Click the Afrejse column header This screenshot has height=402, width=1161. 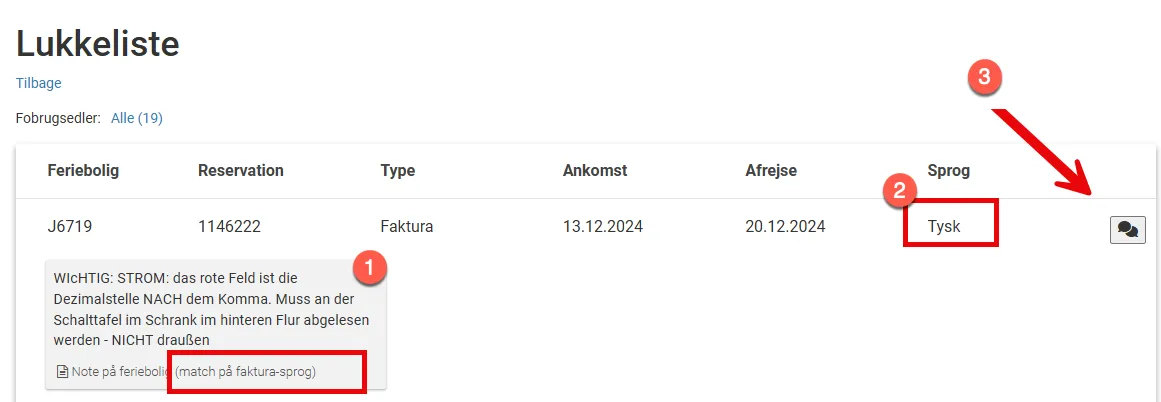771,170
